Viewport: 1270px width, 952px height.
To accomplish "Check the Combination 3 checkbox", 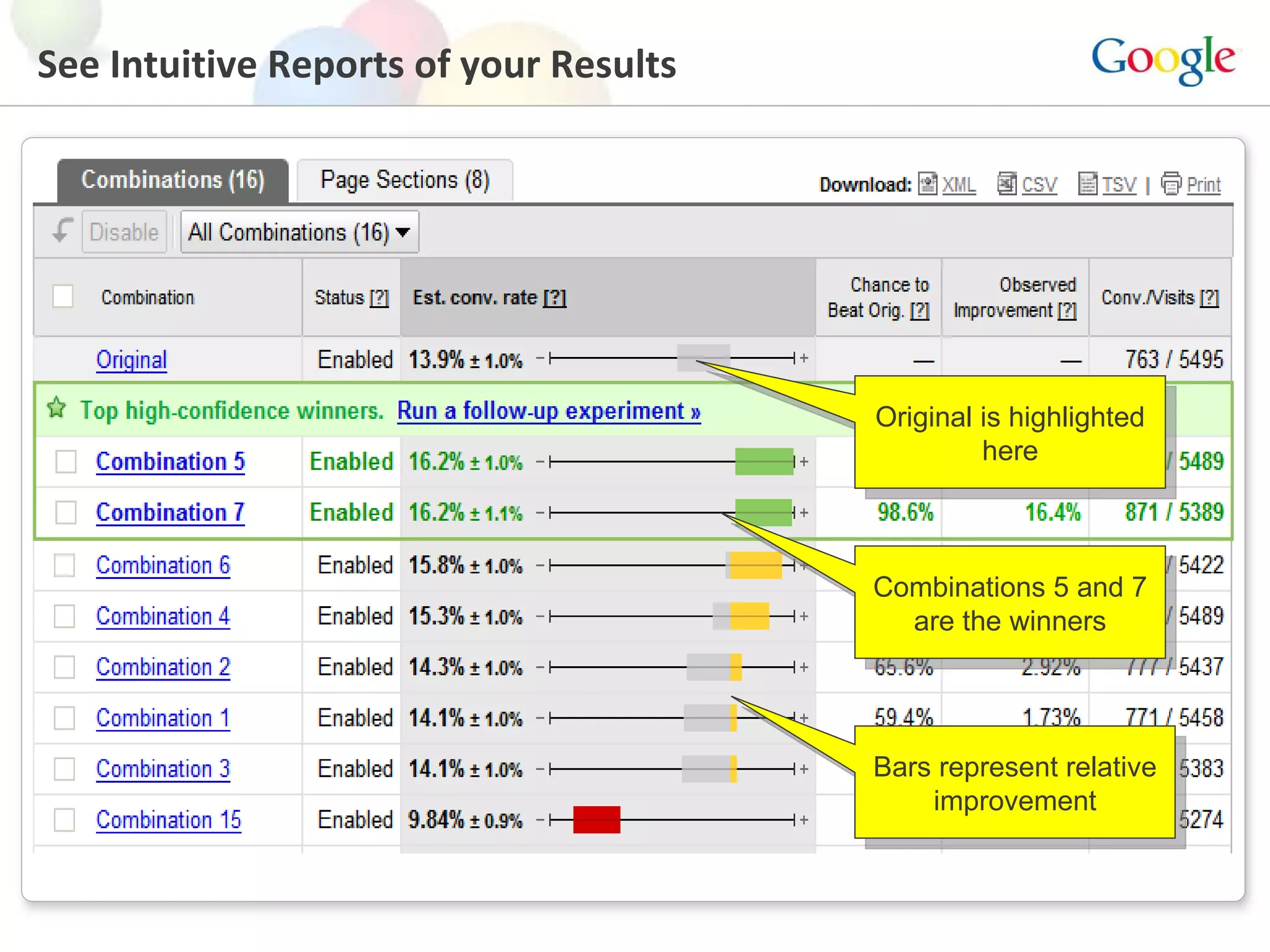I will [x=64, y=769].
